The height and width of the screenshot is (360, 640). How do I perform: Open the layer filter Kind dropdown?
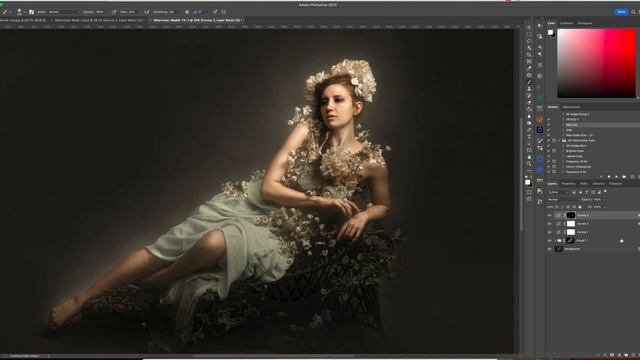tap(558, 192)
